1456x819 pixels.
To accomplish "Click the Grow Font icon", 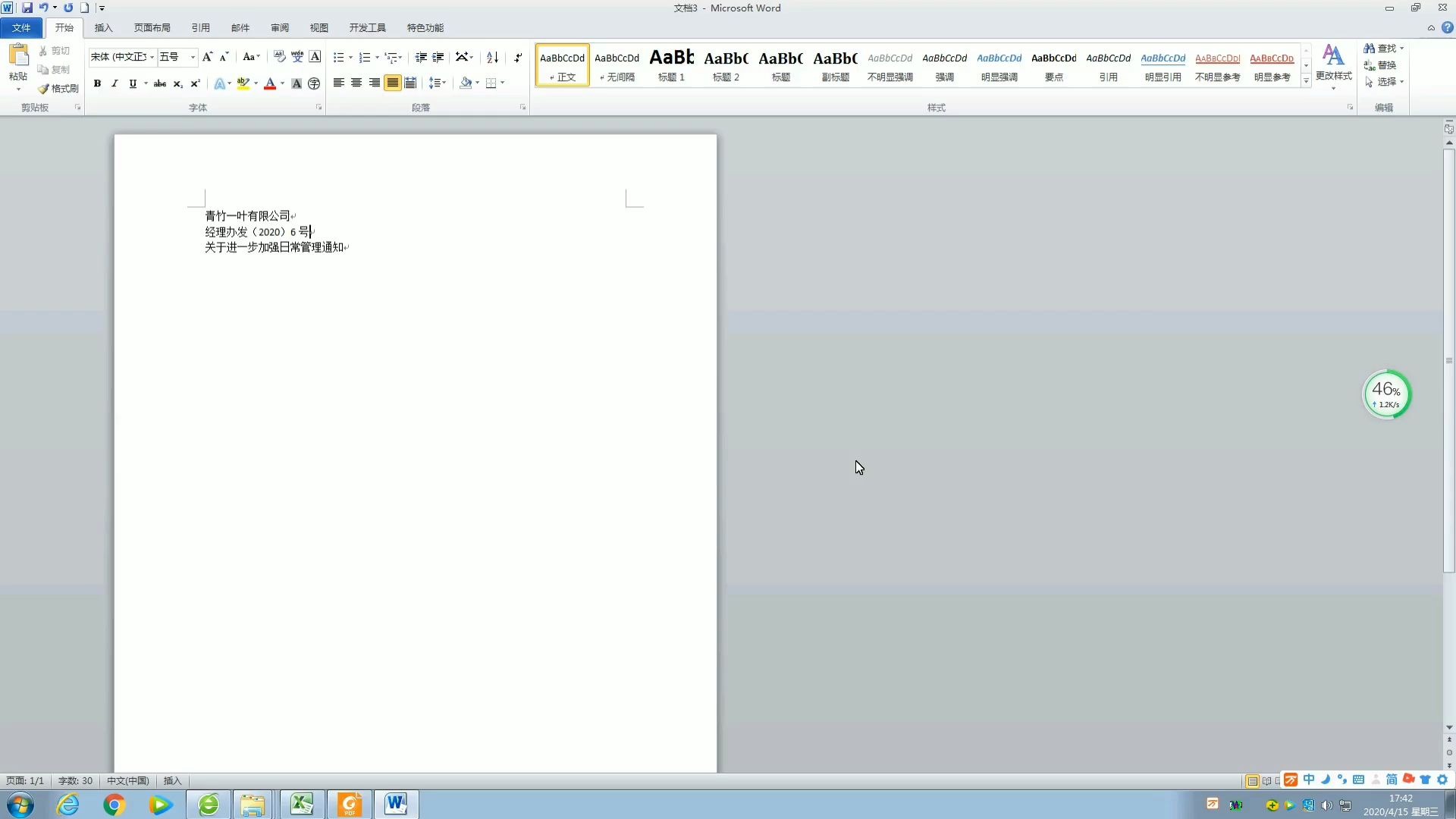I will point(207,57).
